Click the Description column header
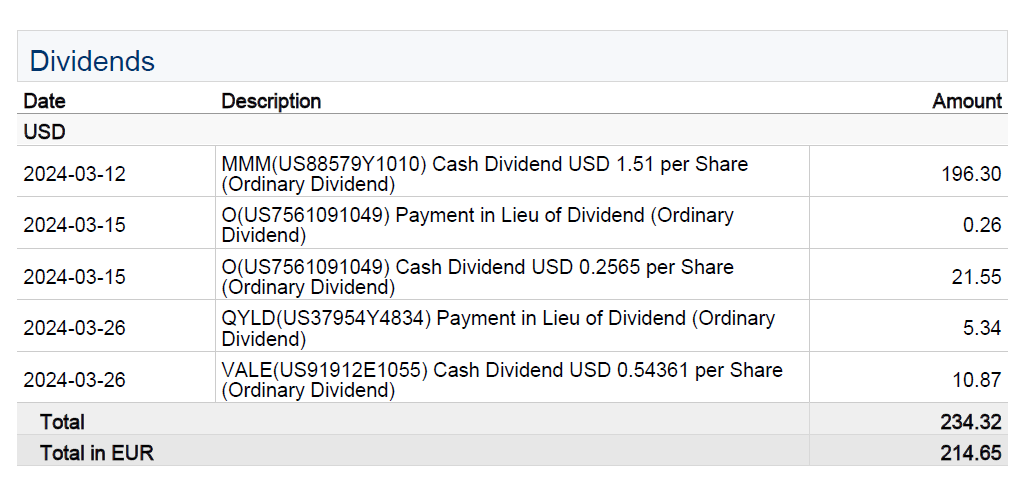 coord(271,101)
